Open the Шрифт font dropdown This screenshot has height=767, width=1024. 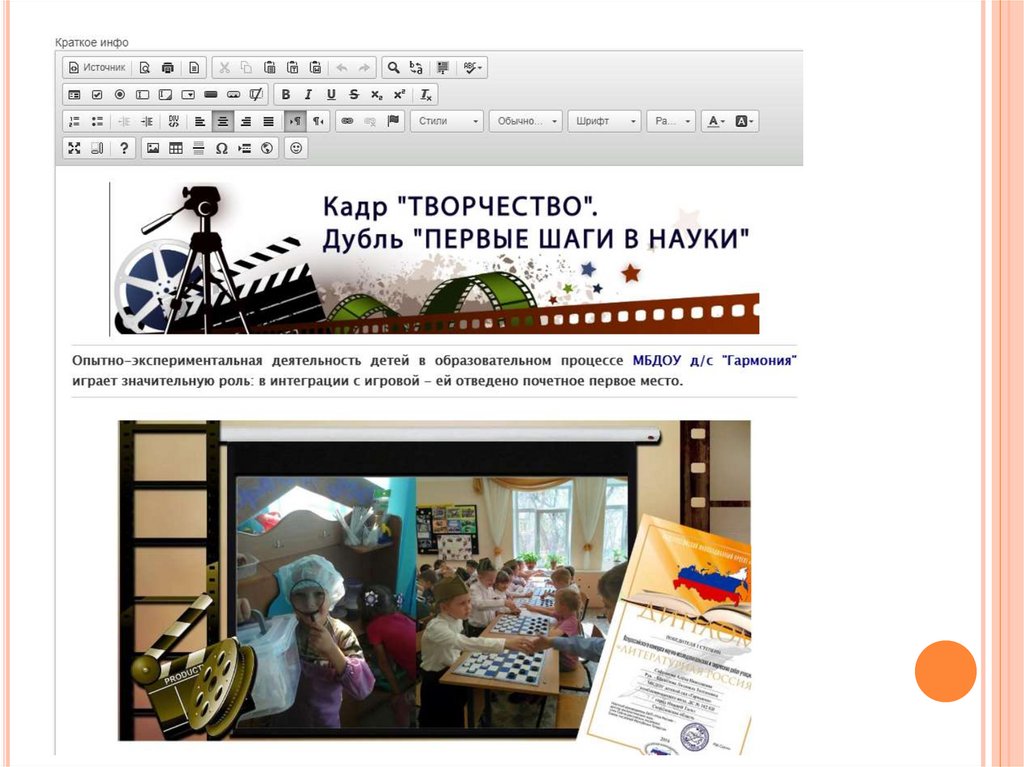tap(604, 121)
